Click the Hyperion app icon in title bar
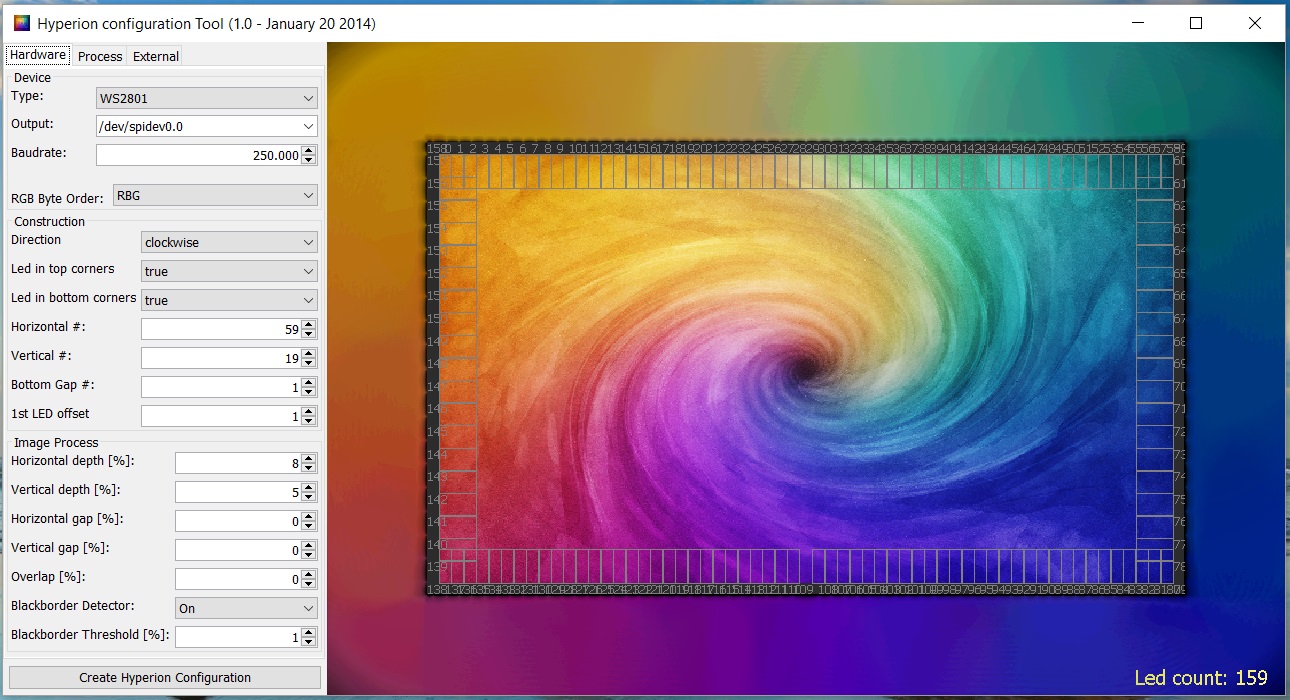Viewport: 1290px width, 700px height. (x=22, y=23)
